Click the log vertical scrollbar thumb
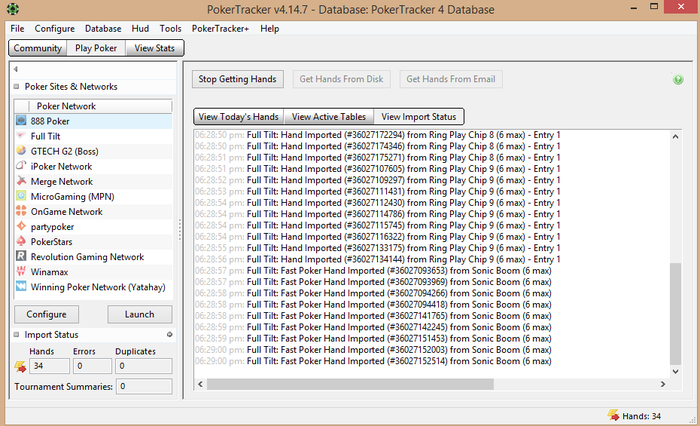 coord(675,314)
